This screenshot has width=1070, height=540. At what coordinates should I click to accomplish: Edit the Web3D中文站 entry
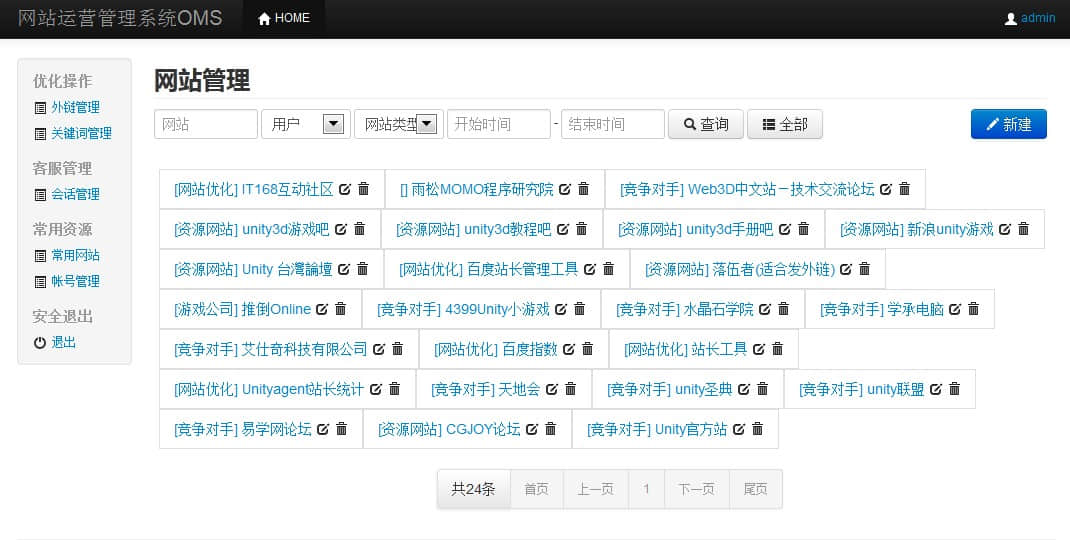[885, 189]
